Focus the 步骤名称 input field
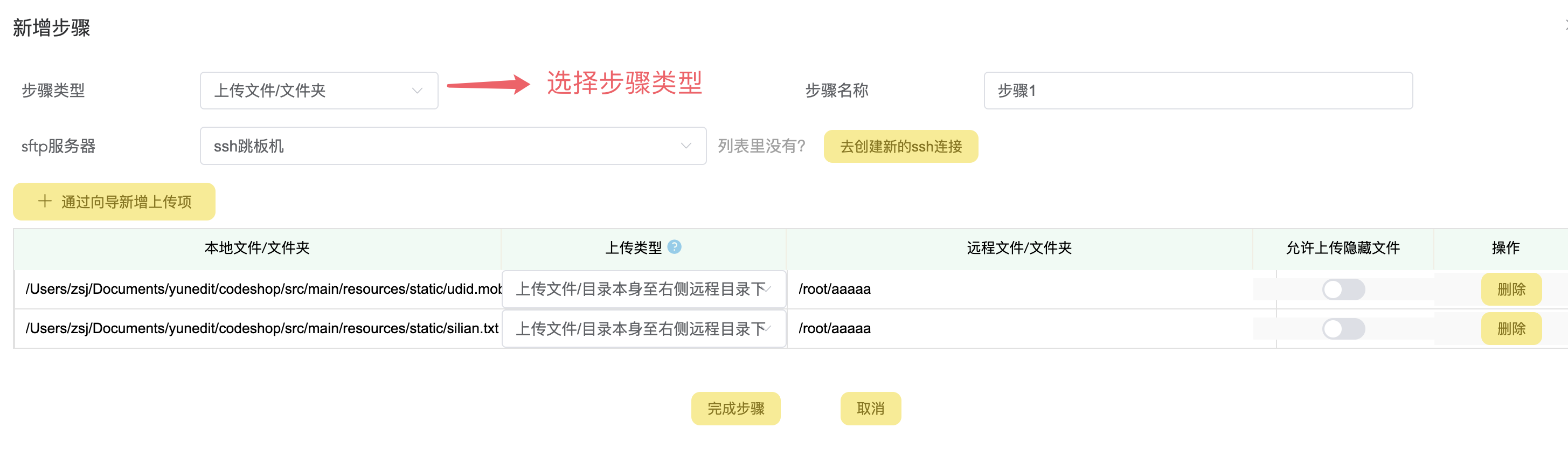Viewport: 1568px width, 455px height. click(1197, 91)
